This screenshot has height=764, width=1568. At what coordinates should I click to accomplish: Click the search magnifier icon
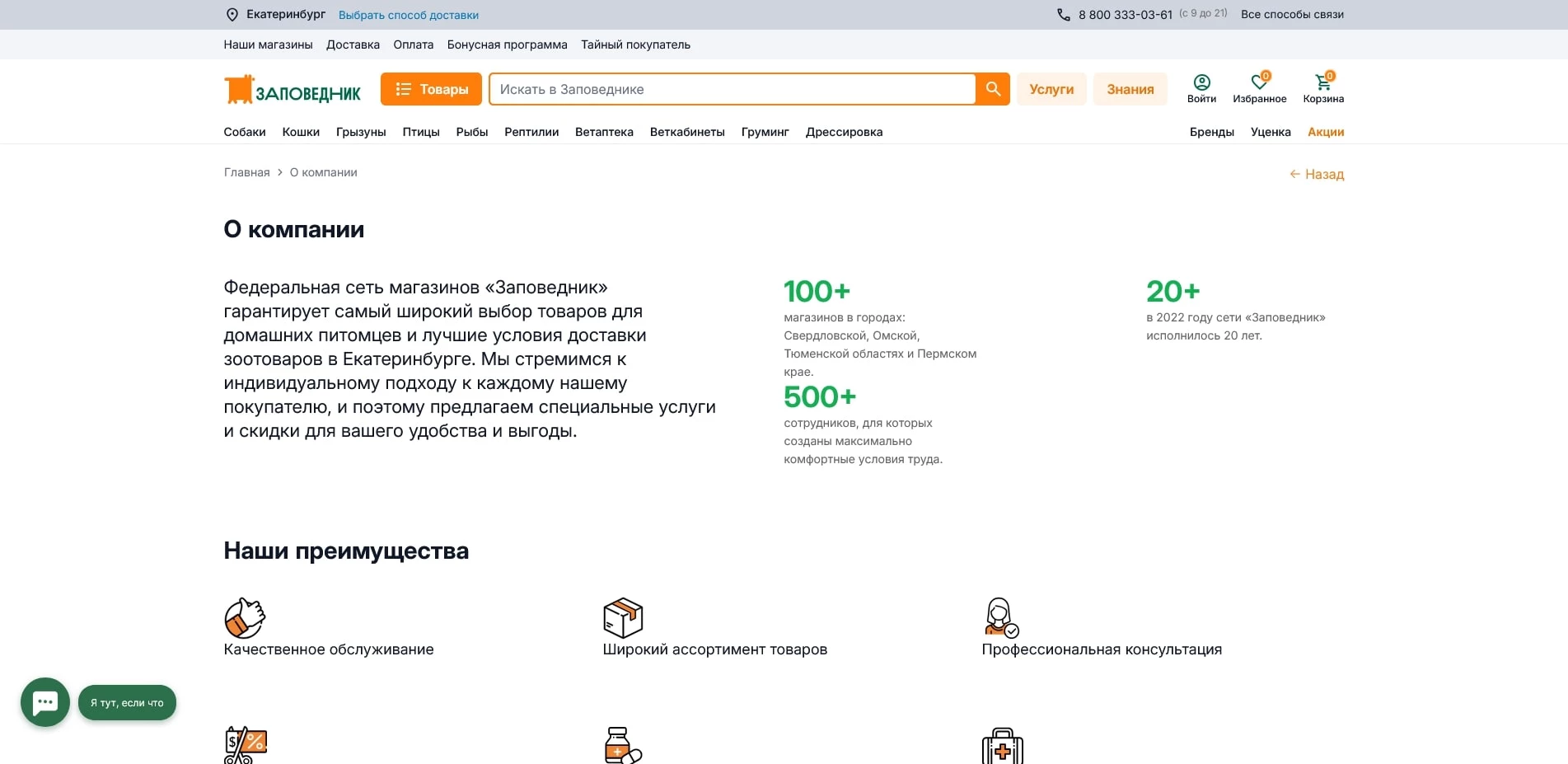(992, 88)
